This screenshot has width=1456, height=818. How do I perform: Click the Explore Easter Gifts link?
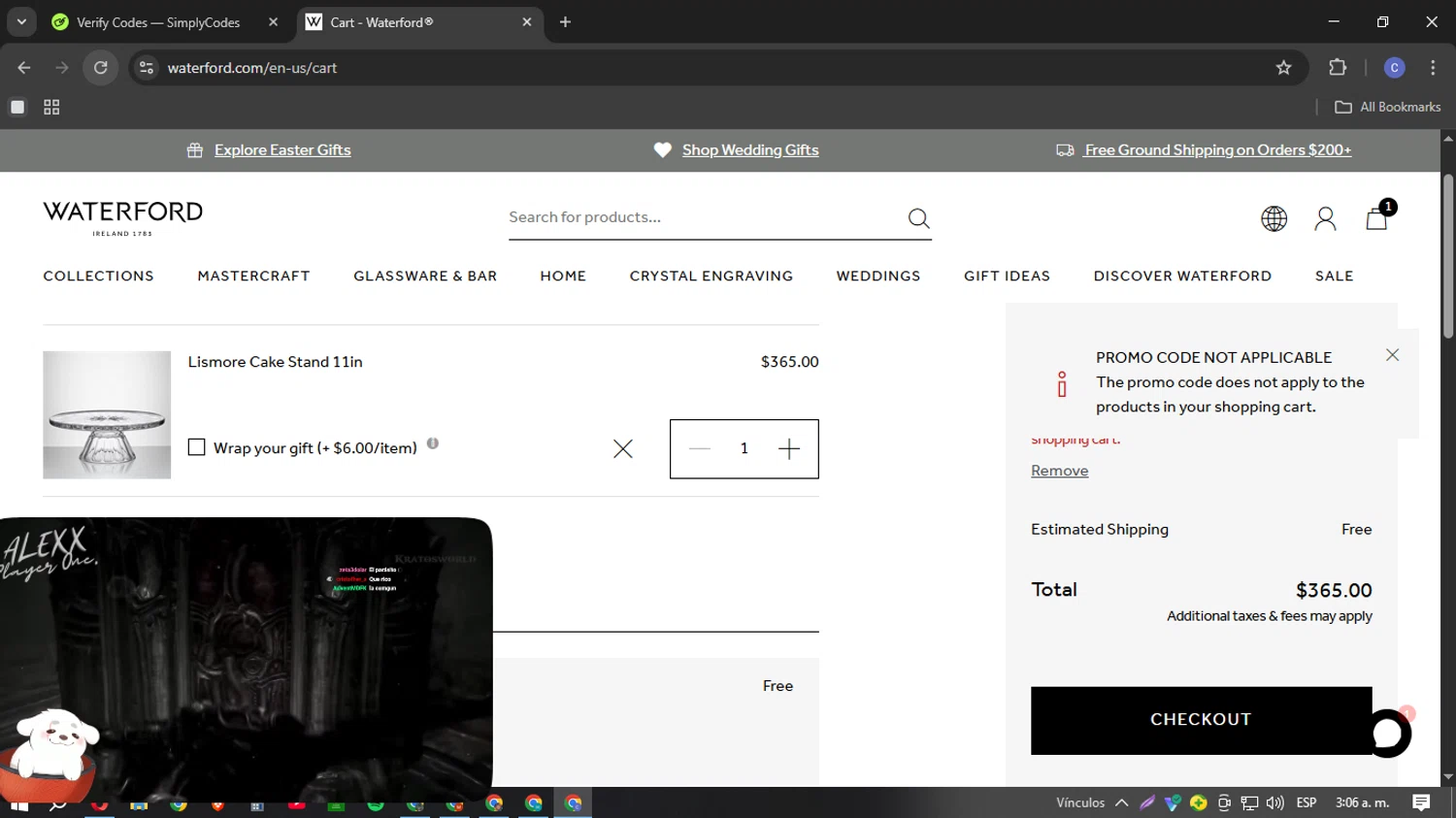pyautogui.click(x=282, y=149)
